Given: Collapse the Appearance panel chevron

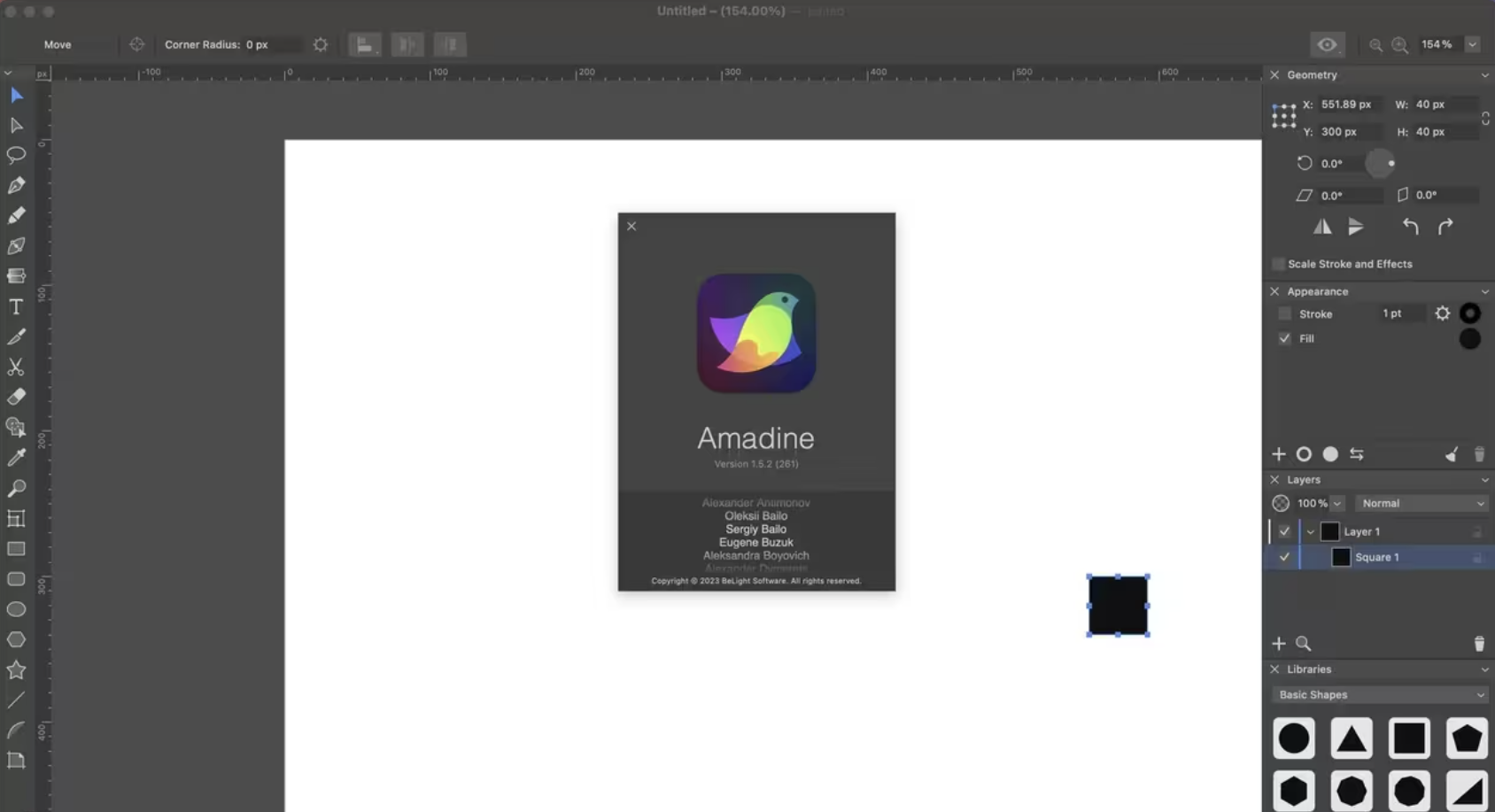Looking at the screenshot, I should [1484, 291].
